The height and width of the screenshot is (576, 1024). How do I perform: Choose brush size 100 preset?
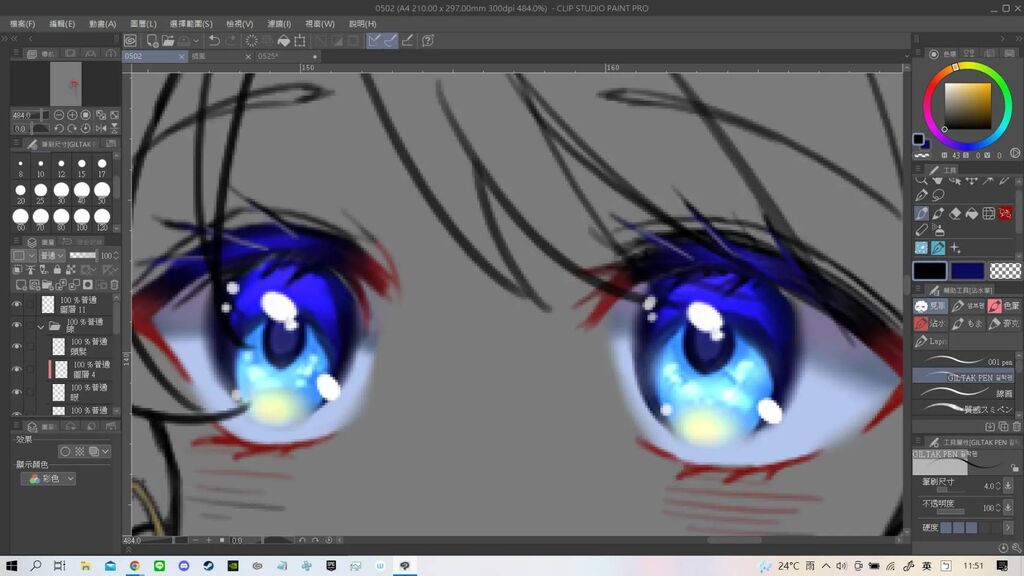click(82, 220)
